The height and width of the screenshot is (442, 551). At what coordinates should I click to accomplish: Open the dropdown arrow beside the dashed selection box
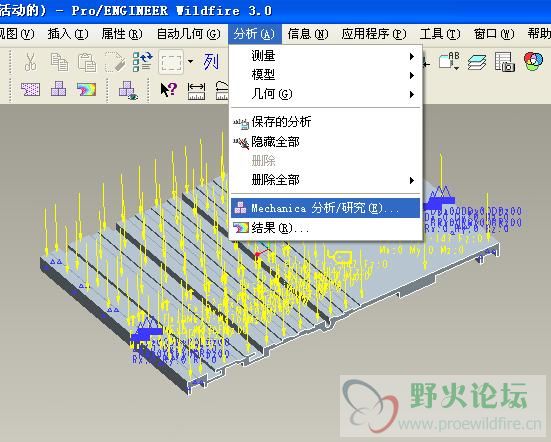[190, 61]
